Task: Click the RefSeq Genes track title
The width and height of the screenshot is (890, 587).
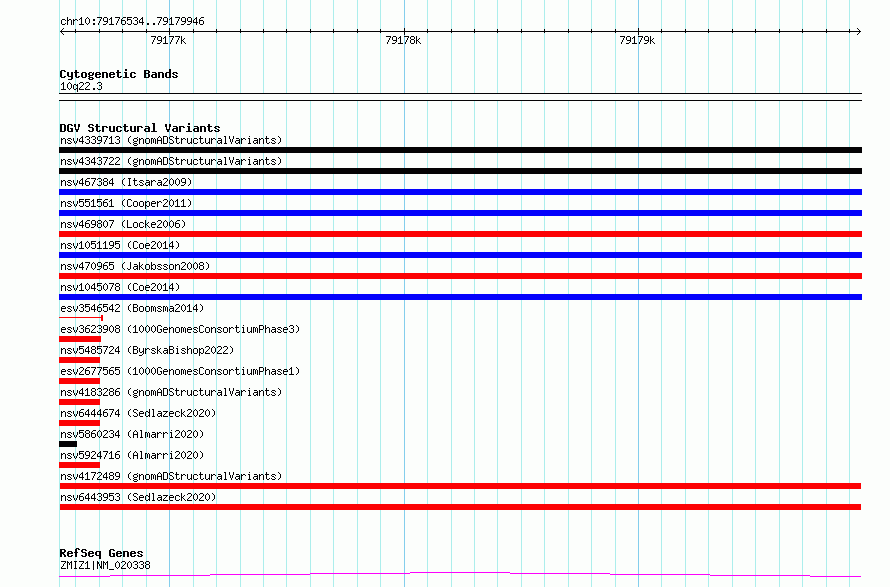Action: tap(101, 554)
